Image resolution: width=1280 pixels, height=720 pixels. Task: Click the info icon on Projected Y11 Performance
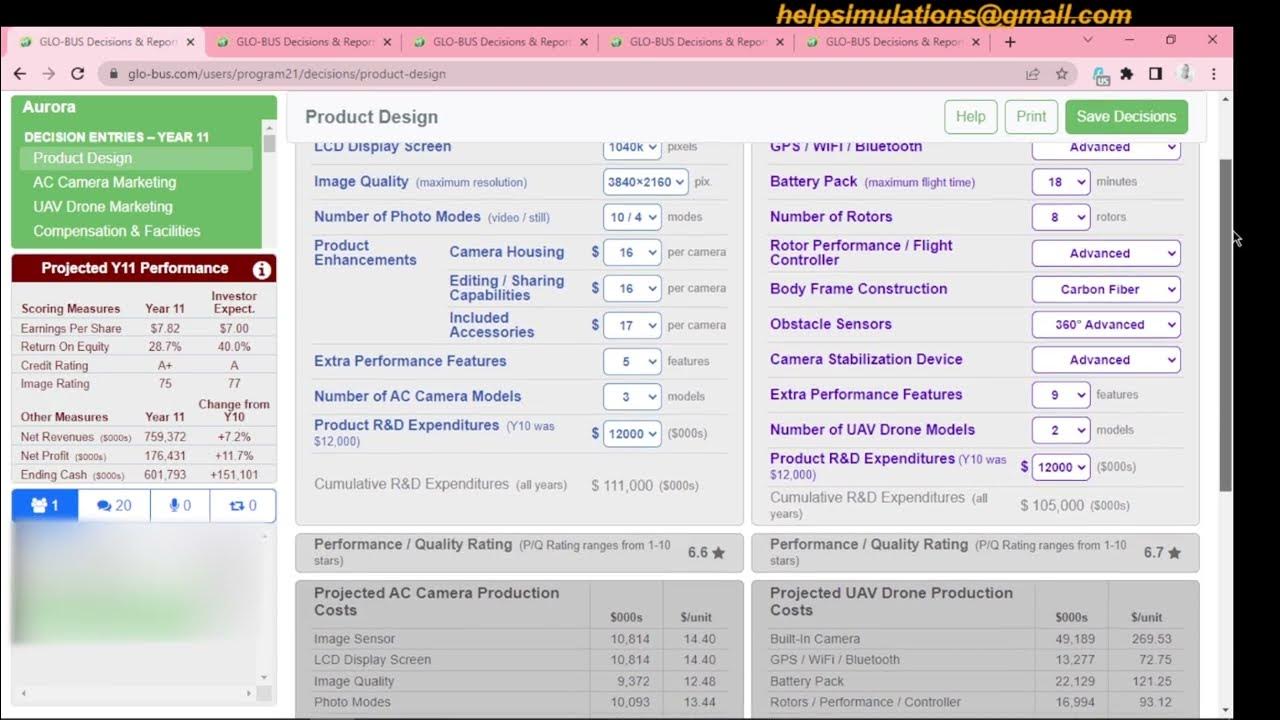262,269
